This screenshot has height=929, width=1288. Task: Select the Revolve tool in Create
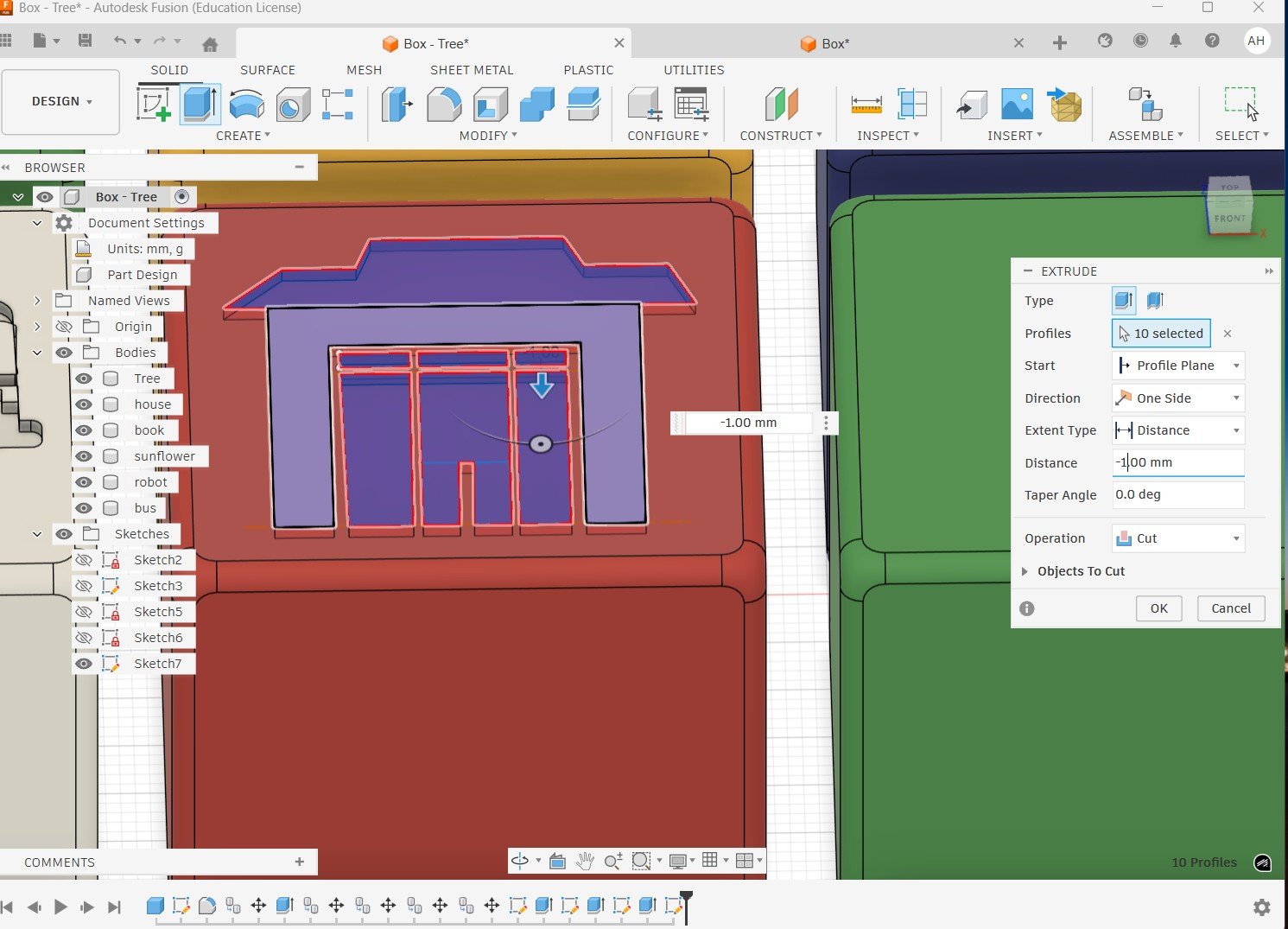click(x=247, y=105)
